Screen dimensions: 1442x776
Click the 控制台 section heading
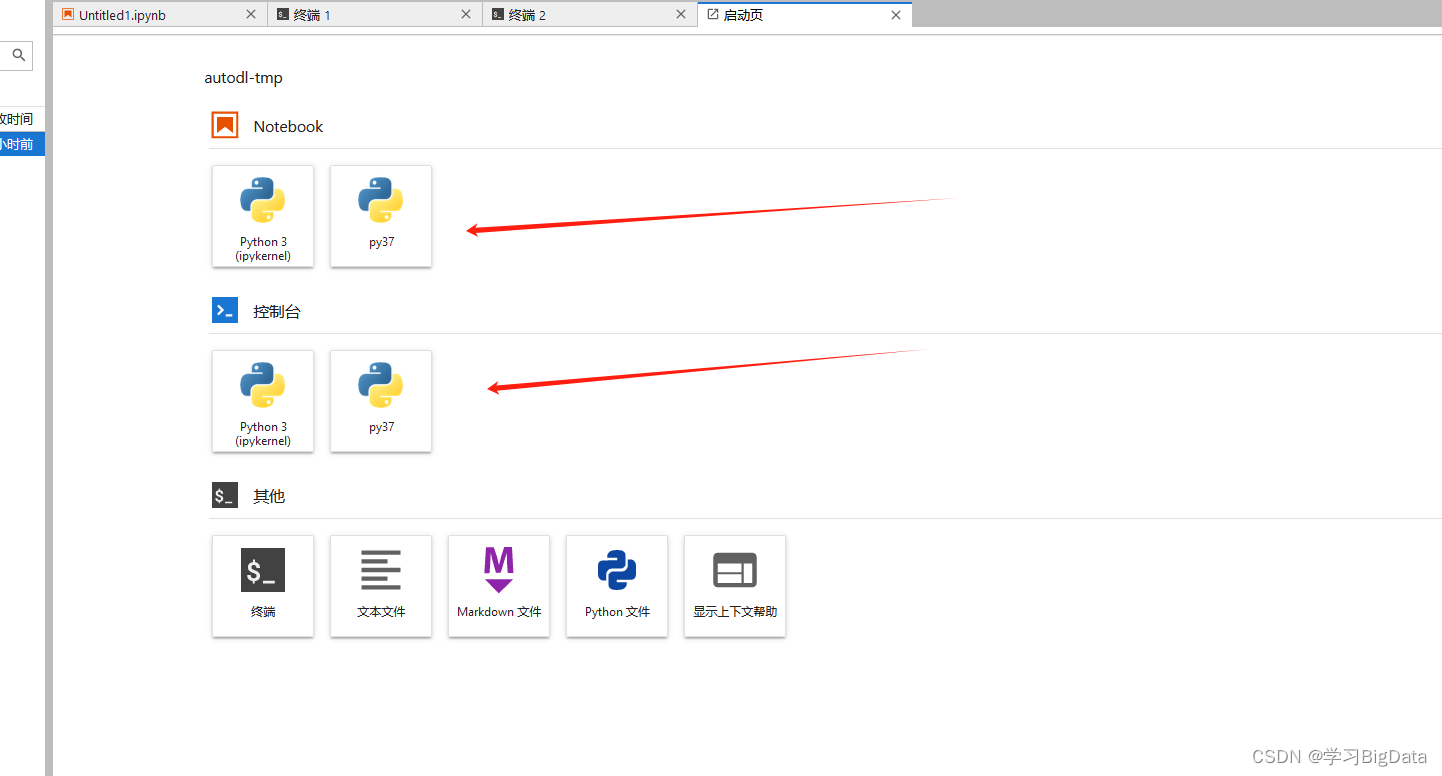(x=277, y=312)
